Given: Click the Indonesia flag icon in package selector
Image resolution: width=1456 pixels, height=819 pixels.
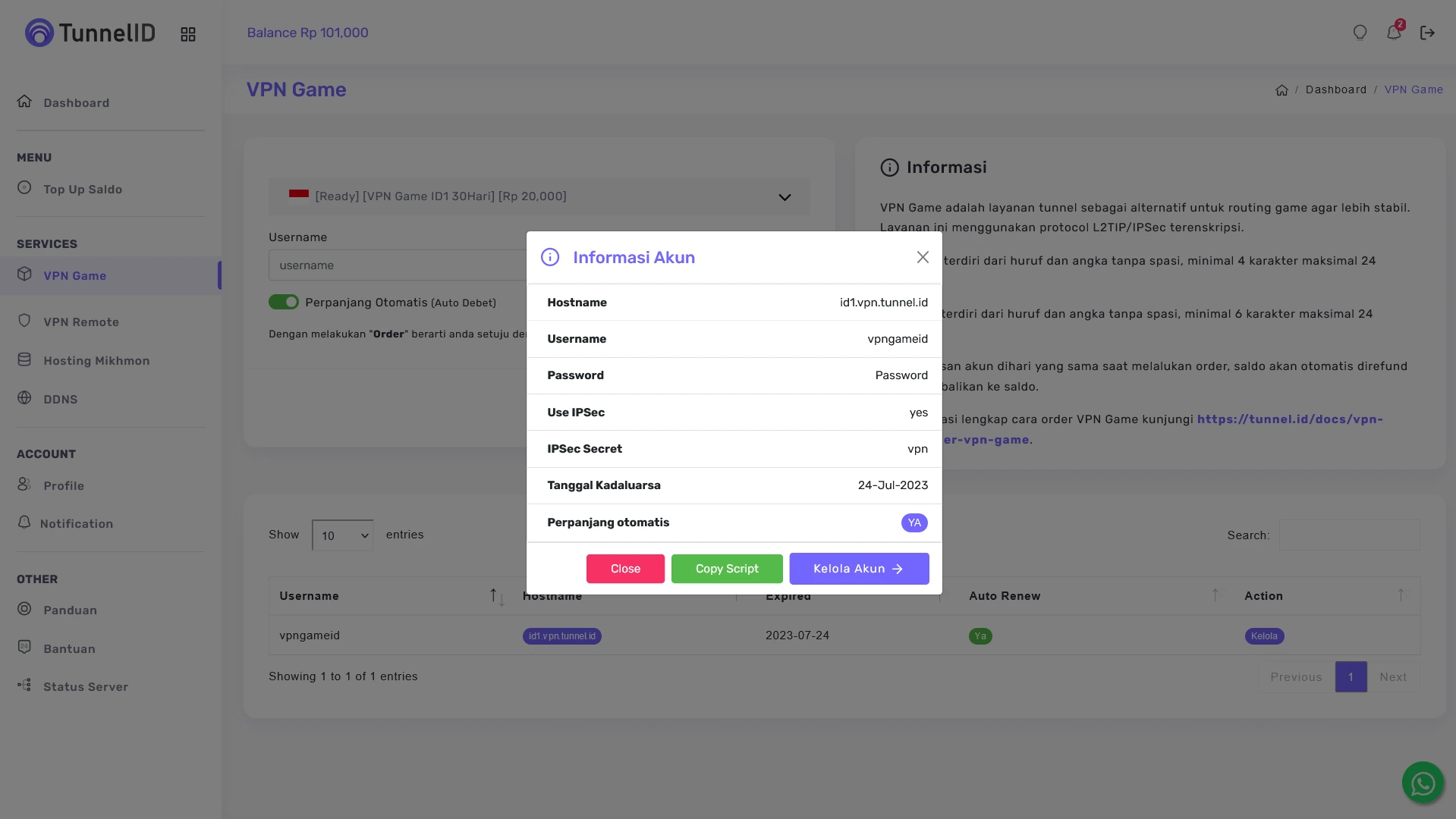Looking at the screenshot, I should click(299, 196).
